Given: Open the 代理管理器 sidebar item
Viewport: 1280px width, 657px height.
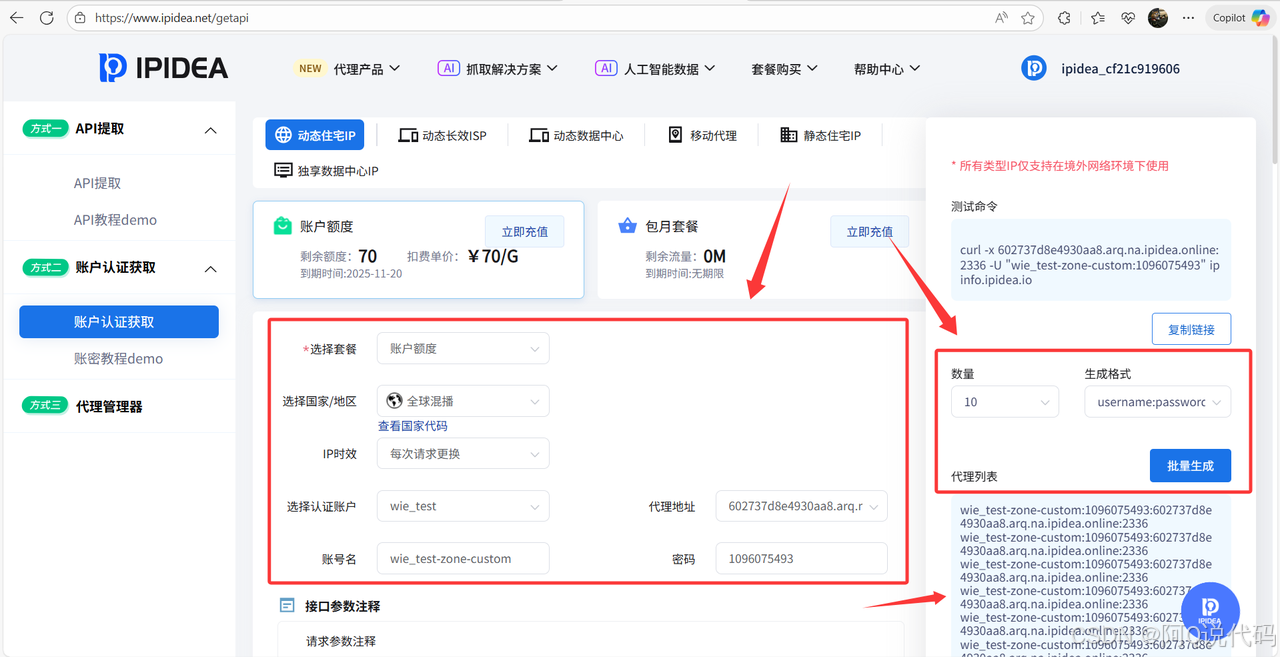Looking at the screenshot, I should pyautogui.click(x=109, y=406).
